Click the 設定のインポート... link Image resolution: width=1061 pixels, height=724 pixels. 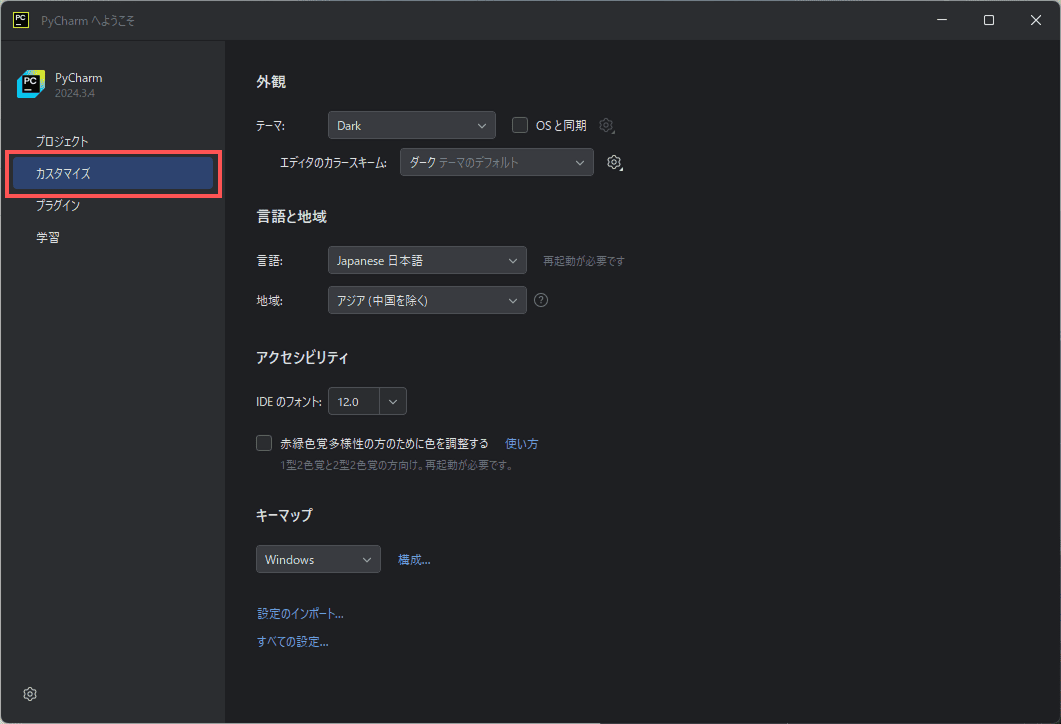300,614
